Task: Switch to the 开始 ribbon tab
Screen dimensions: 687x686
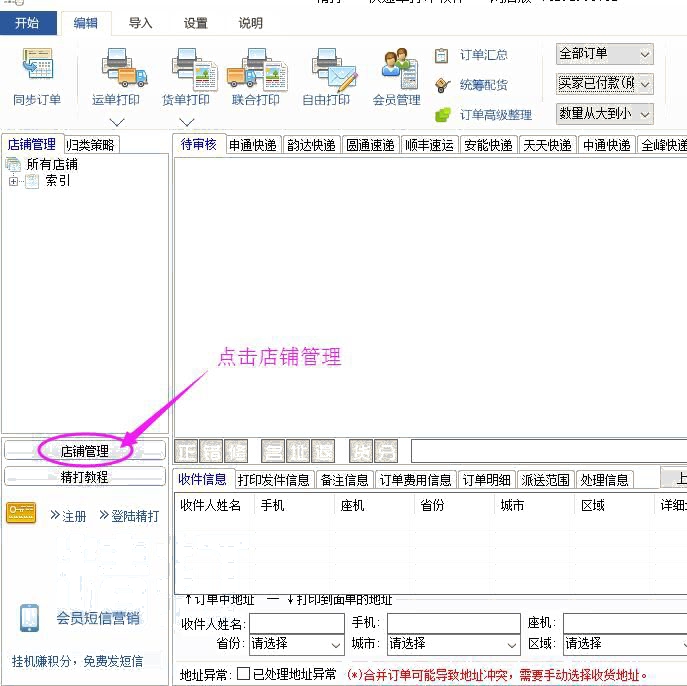Action: coord(28,23)
